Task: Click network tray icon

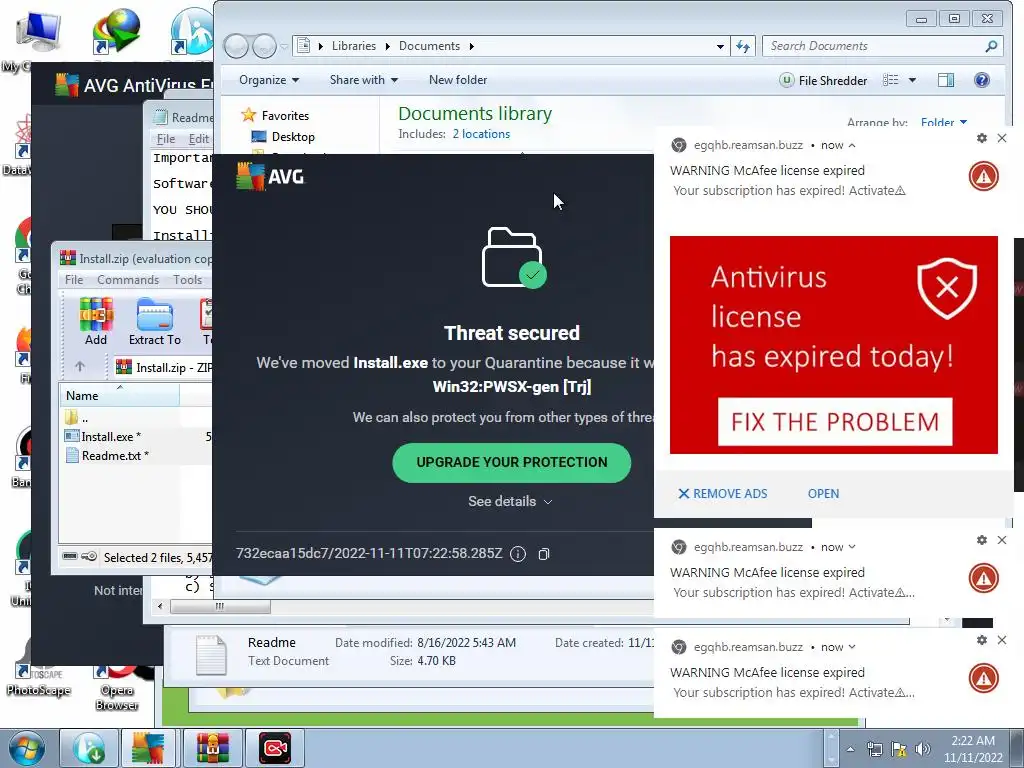Action: (874, 749)
